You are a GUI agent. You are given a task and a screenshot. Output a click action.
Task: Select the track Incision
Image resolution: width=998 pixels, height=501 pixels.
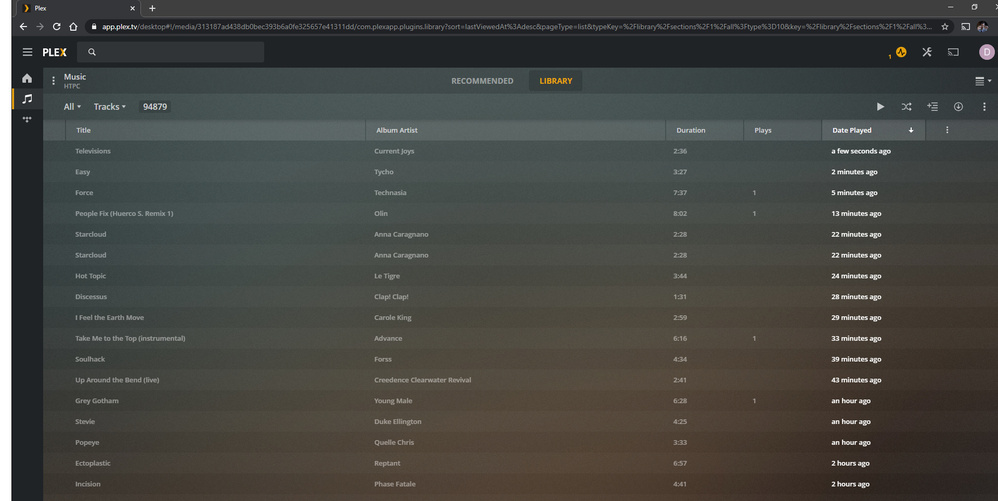[88, 484]
